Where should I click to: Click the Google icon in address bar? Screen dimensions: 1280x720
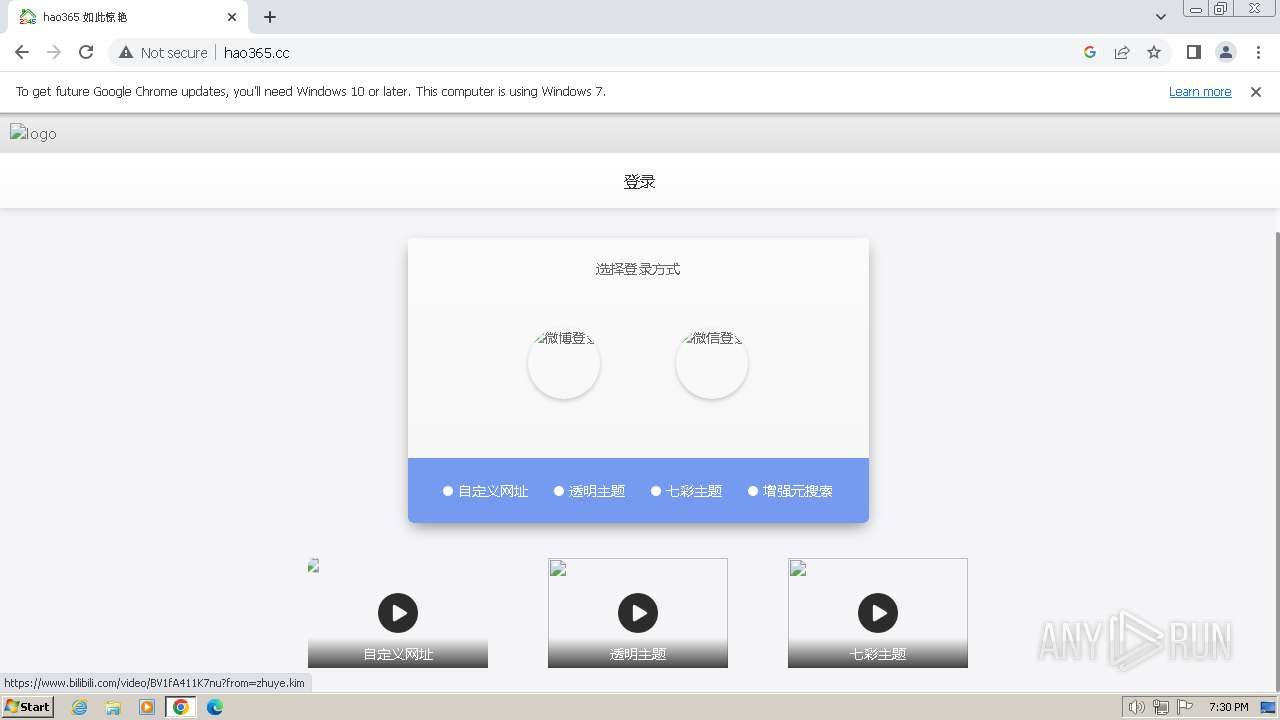[x=1090, y=52]
